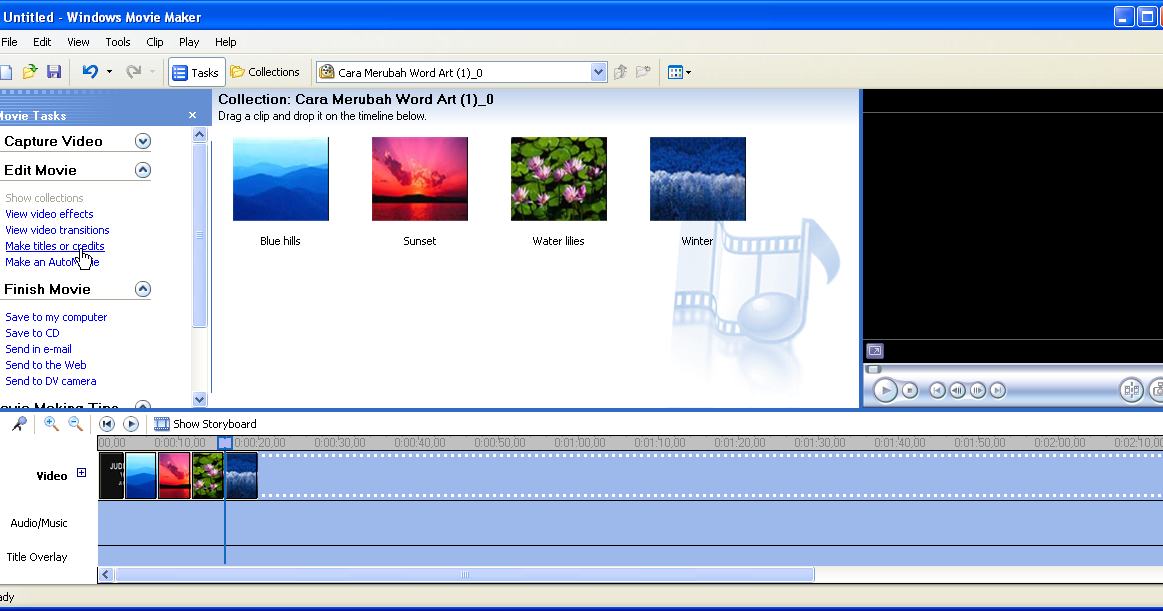Screen dimensions: 1163x611
Task: Select Water lilies clip on timeline
Action: pos(208,475)
